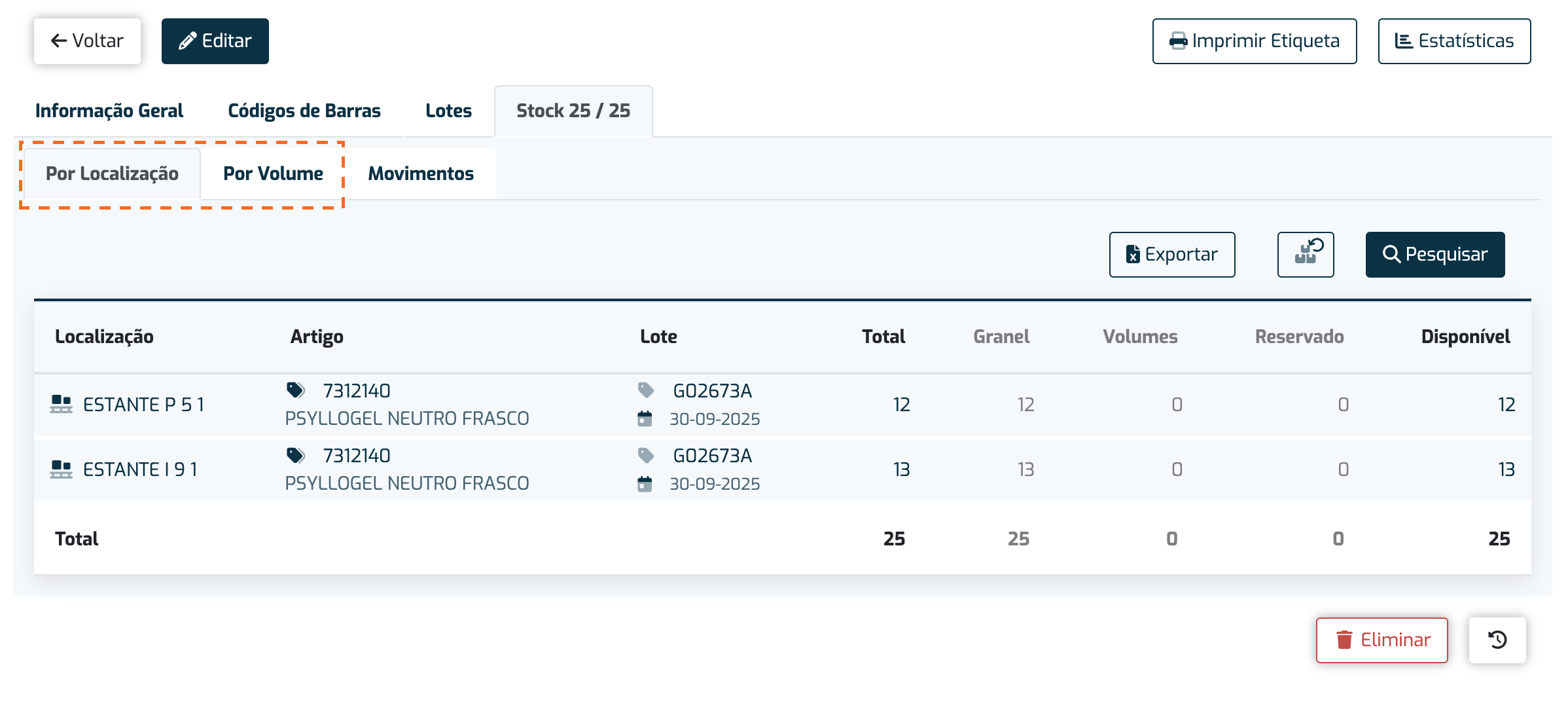Click the article tag icon in second row

[x=296, y=455]
